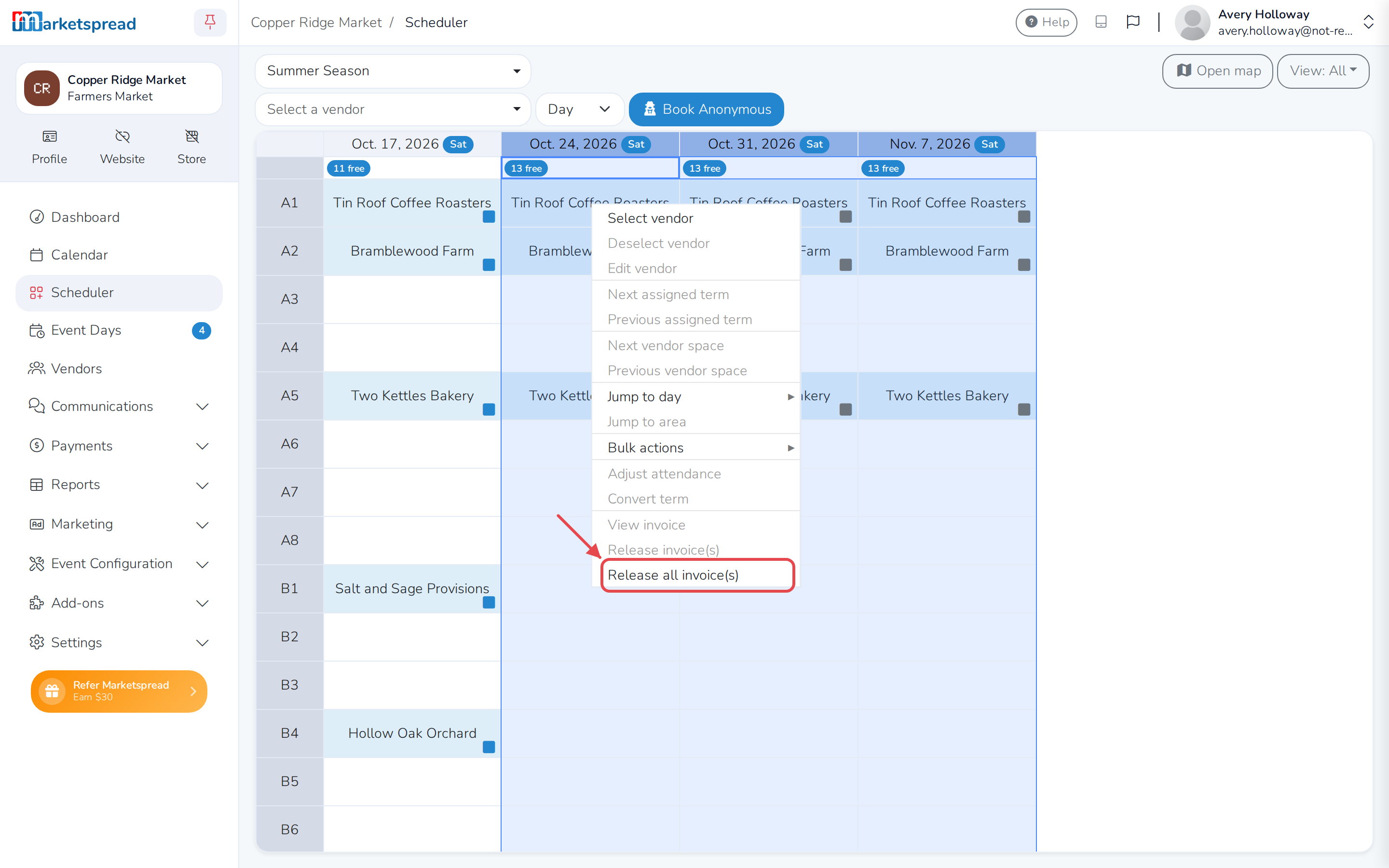
Task: Expand the Payments sidebar section
Action: (x=119, y=446)
